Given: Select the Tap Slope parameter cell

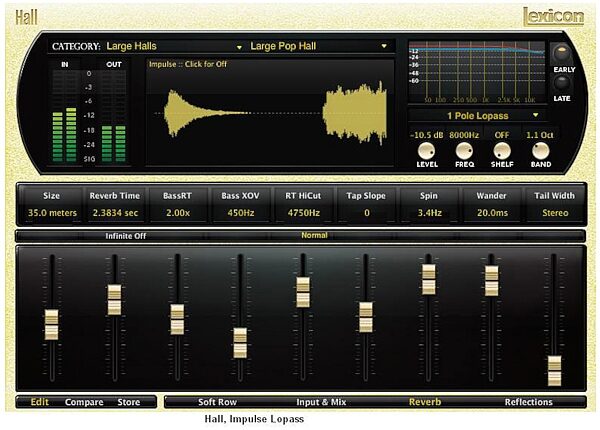Looking at the screenshot, I should tap(366, 204).
